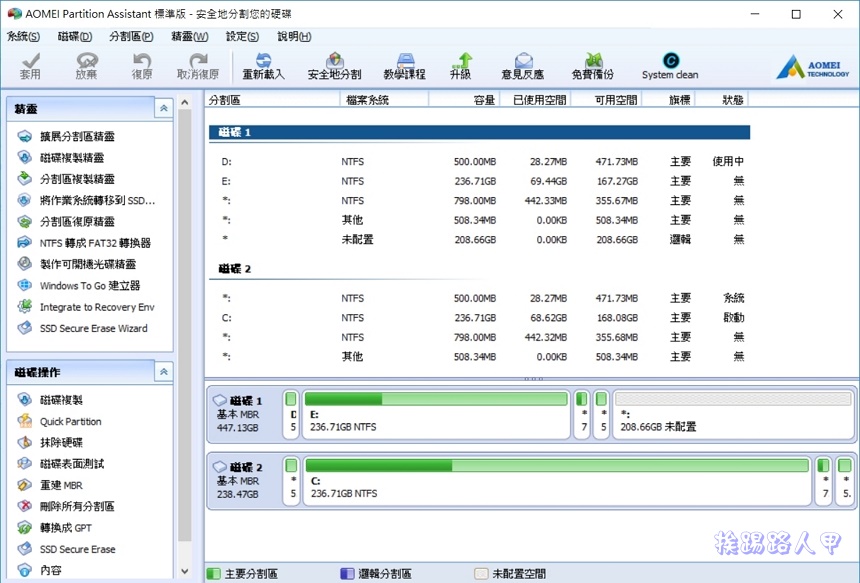Viewport: 860px width, 583px height.
Task: Run 磁碟表面測試 surface test
Action: pos(60,463)
